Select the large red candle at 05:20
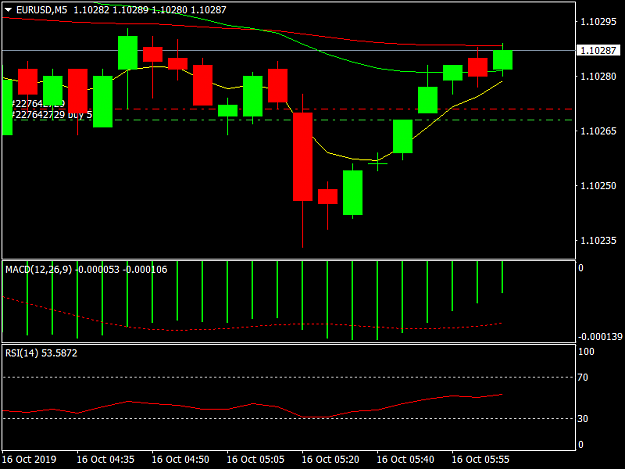 coord(303,157)
